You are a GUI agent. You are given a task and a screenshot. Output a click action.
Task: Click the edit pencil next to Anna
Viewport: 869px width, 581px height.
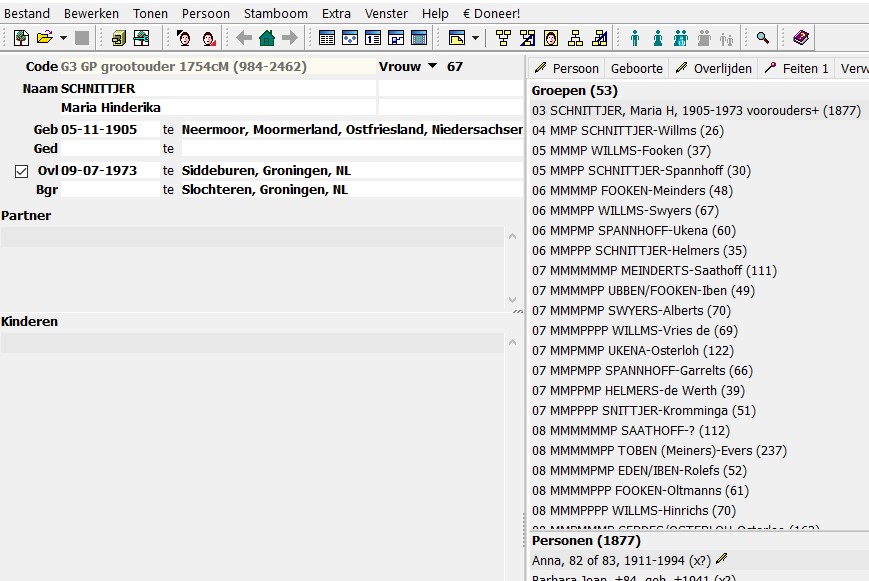tap(722, 559)
